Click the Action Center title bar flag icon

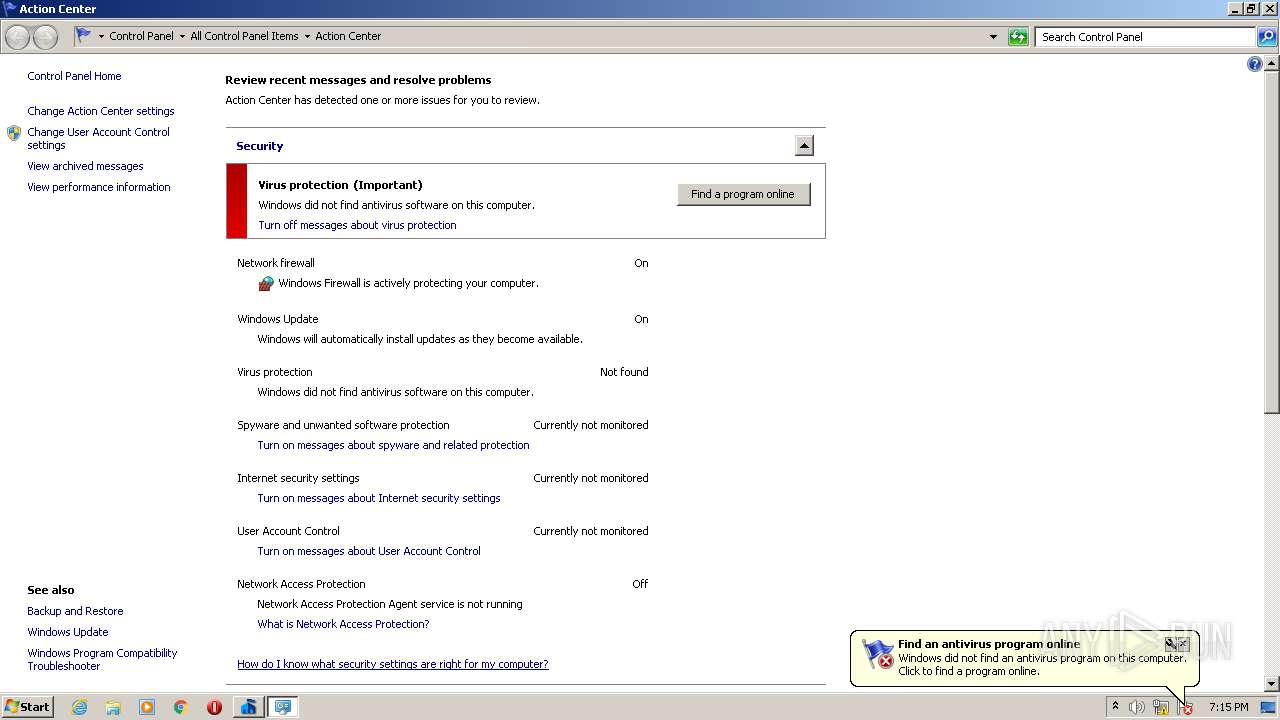click(x=9, y=8)
